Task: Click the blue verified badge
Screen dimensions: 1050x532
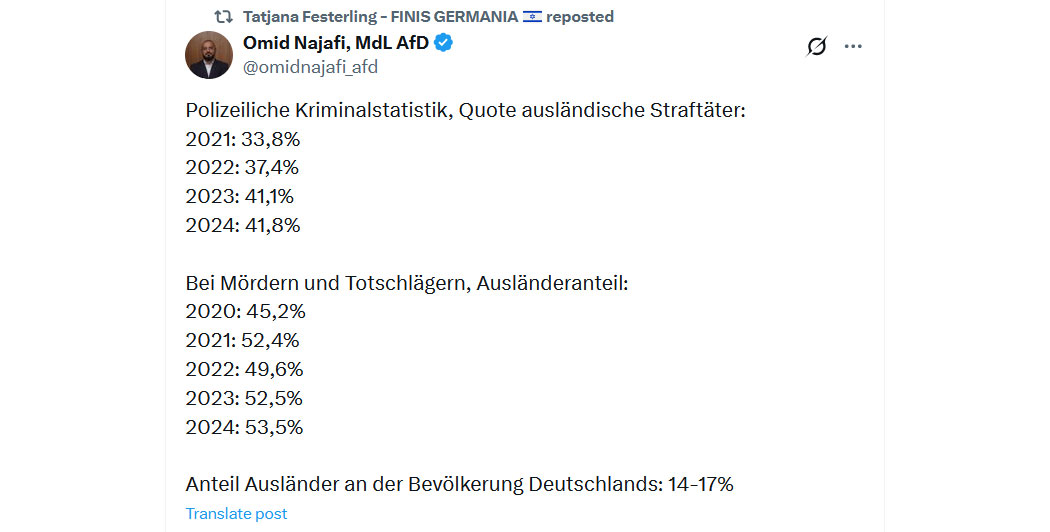Action: point(443,43)
